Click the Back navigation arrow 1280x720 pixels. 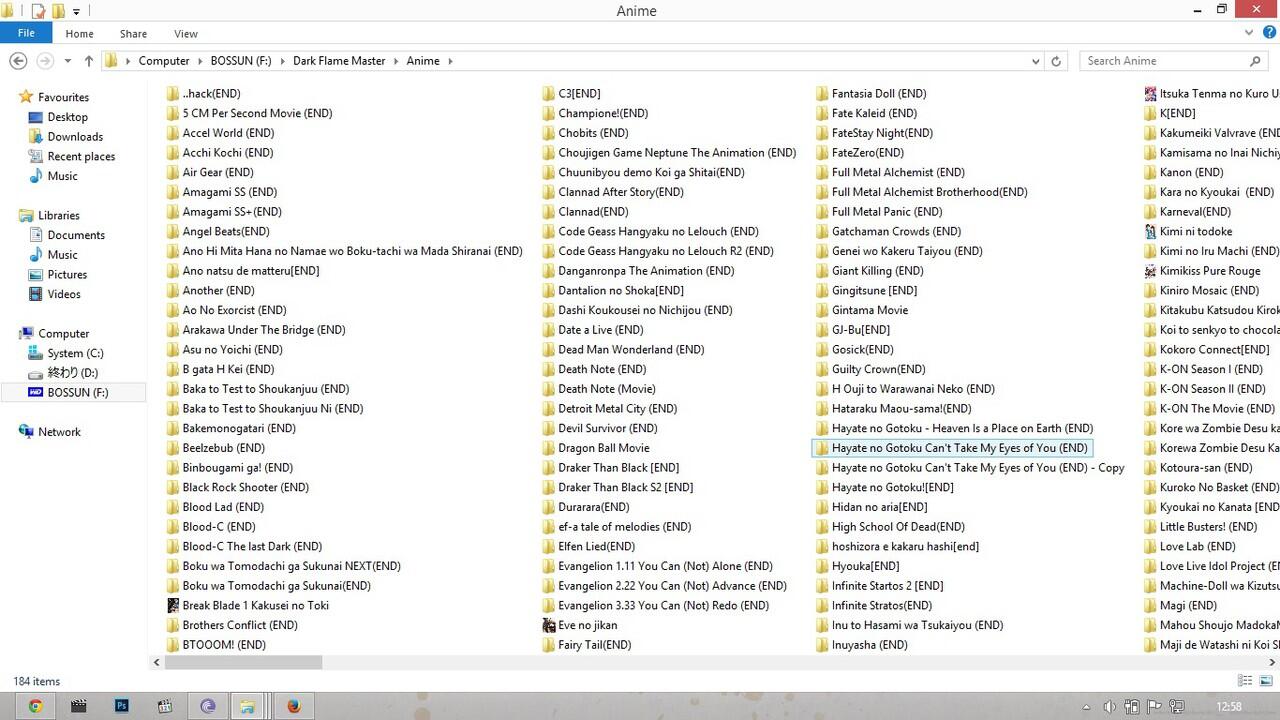pyautogui.click(x=18, y=61)
